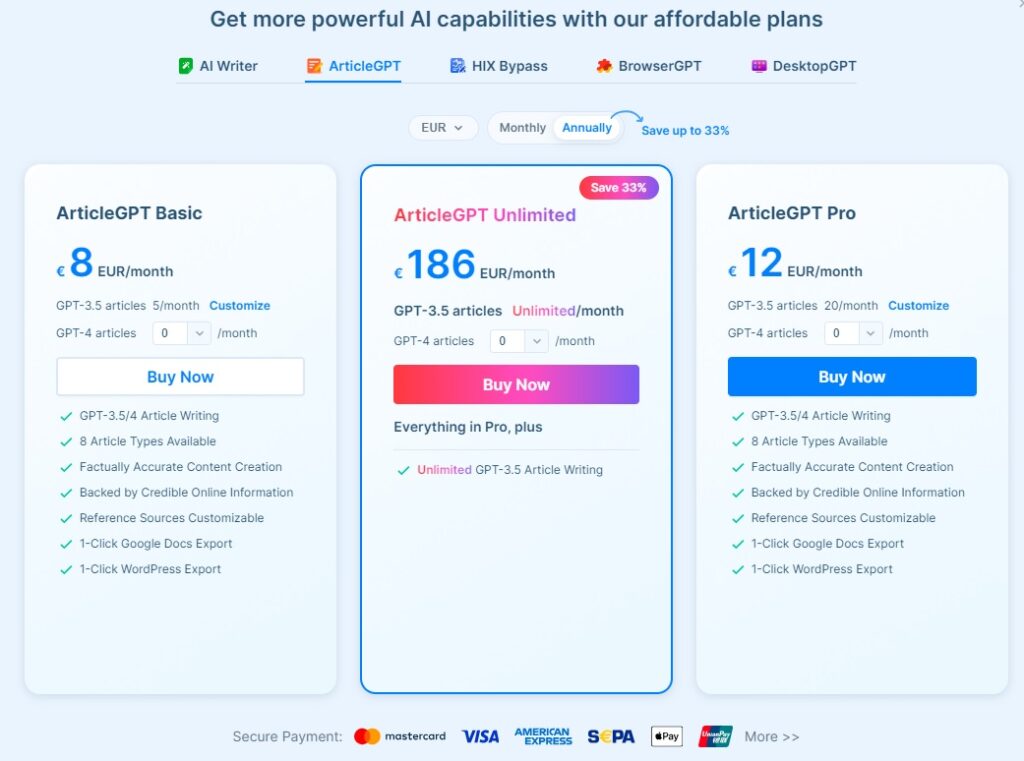Click the Mastercard payment logo
The width and height of the screenshot is (1024, 761).
click(400, 736)
